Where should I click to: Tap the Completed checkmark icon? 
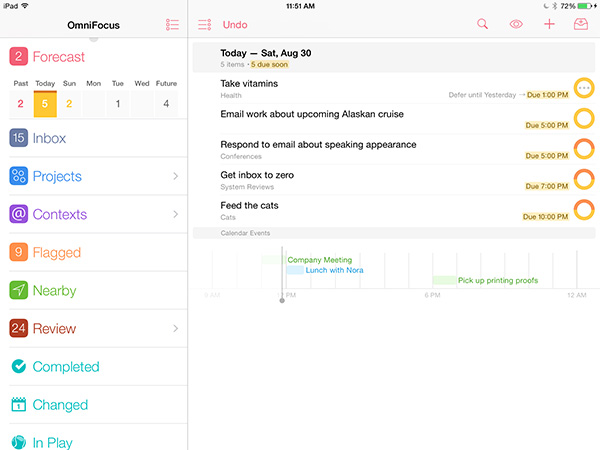click(x=18, y=367)
